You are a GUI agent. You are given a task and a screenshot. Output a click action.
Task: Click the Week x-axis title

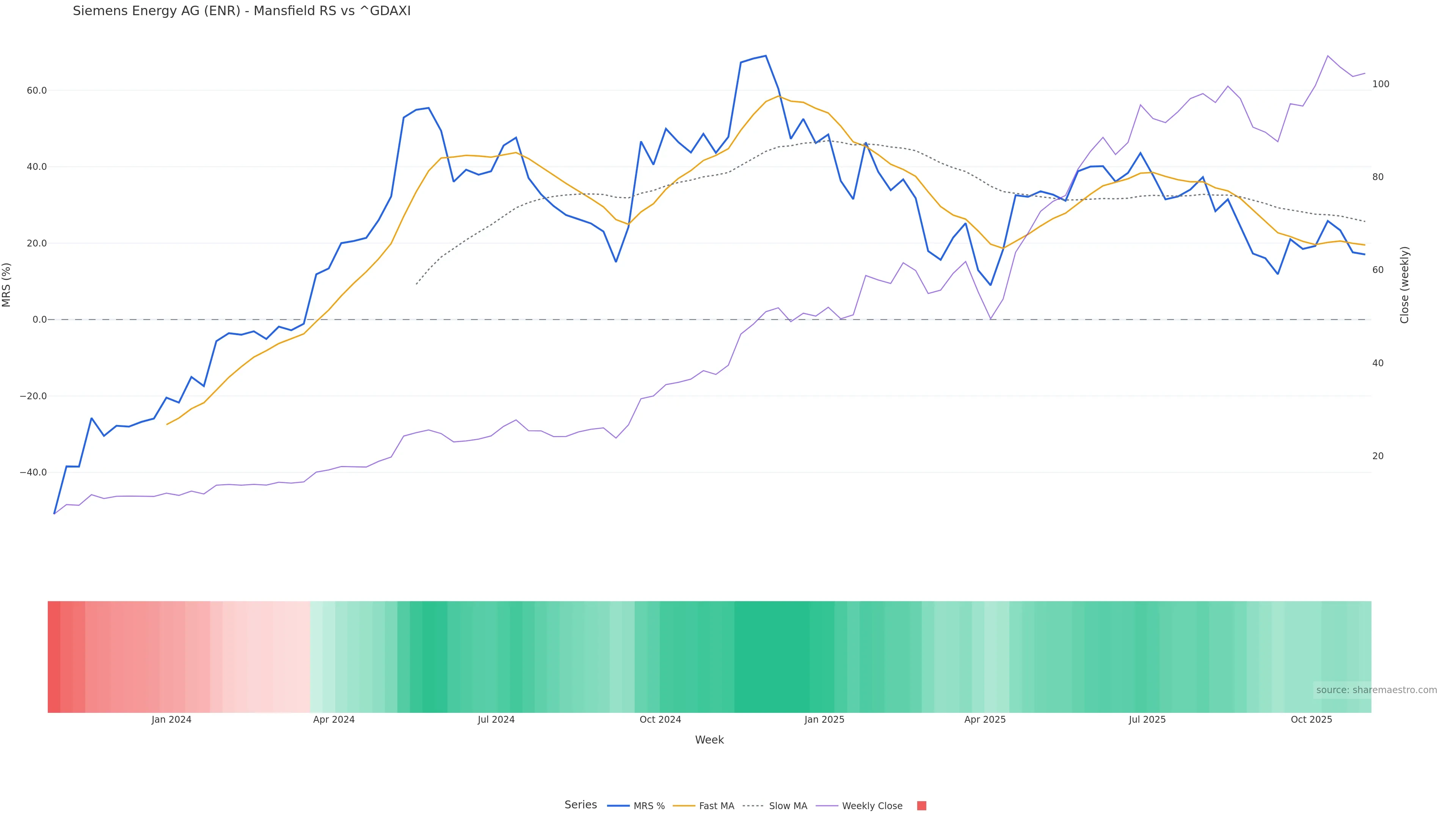709,740
